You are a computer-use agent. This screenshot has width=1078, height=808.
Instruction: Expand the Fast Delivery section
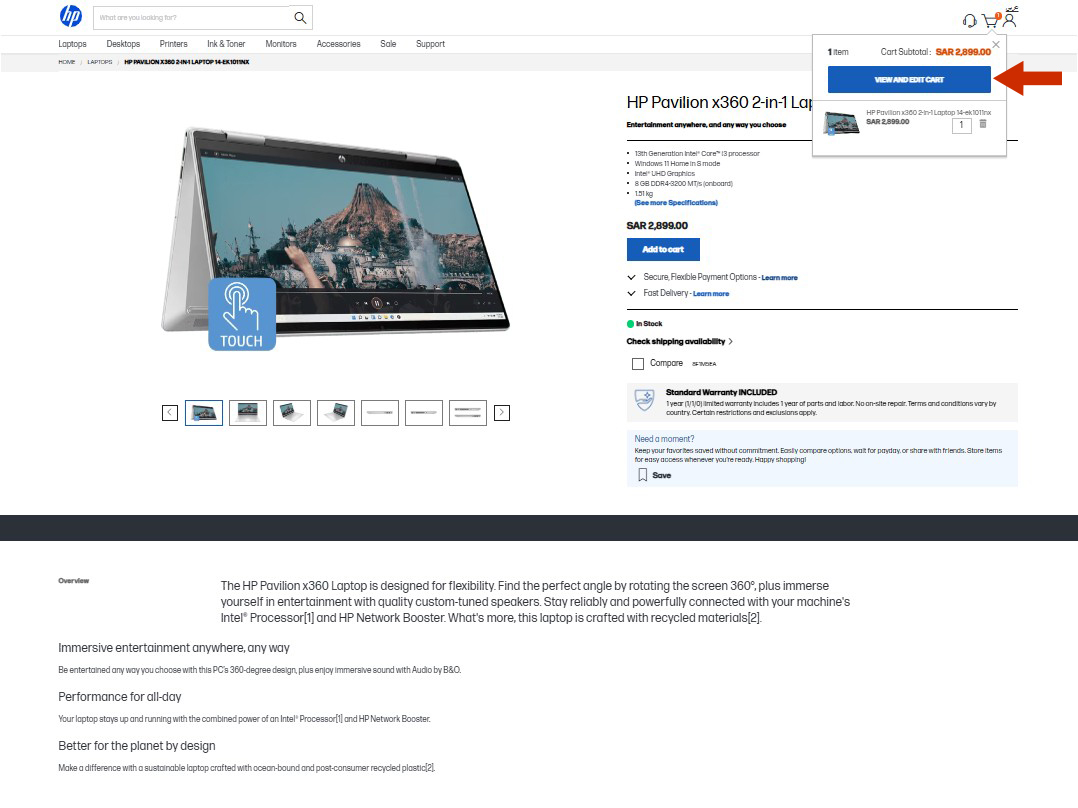click(x=632, y=293)
